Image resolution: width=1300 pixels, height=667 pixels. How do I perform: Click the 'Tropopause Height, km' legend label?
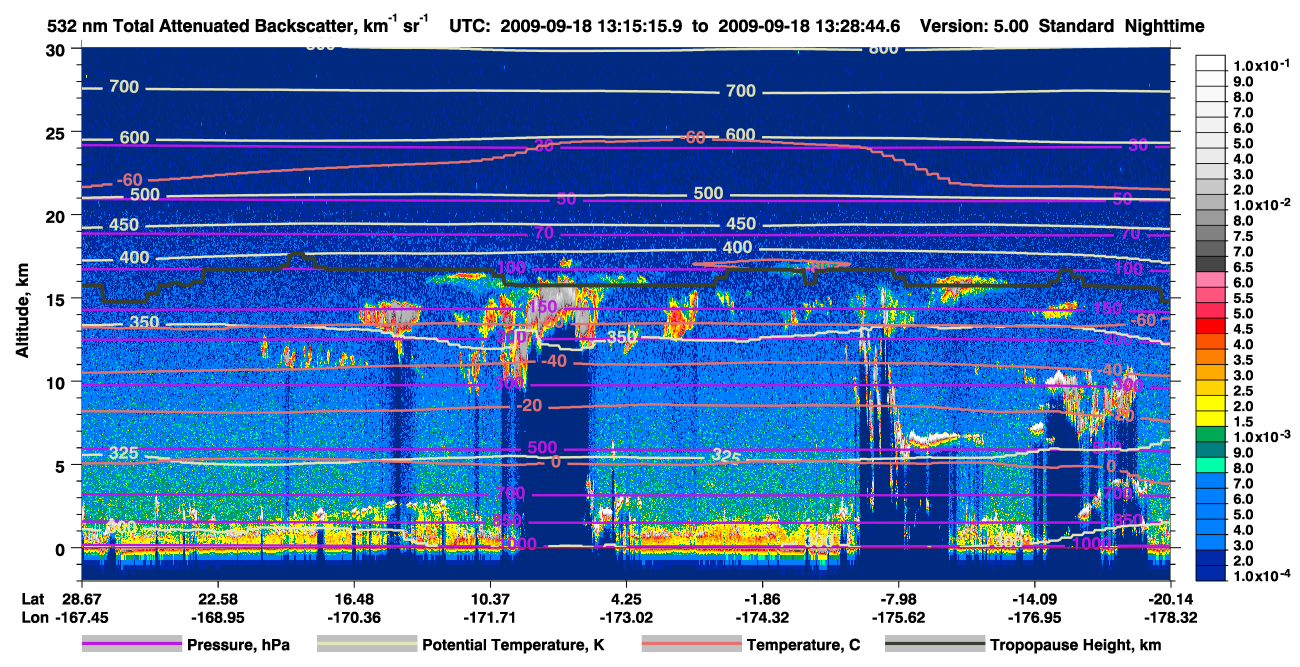(1076, 645)
